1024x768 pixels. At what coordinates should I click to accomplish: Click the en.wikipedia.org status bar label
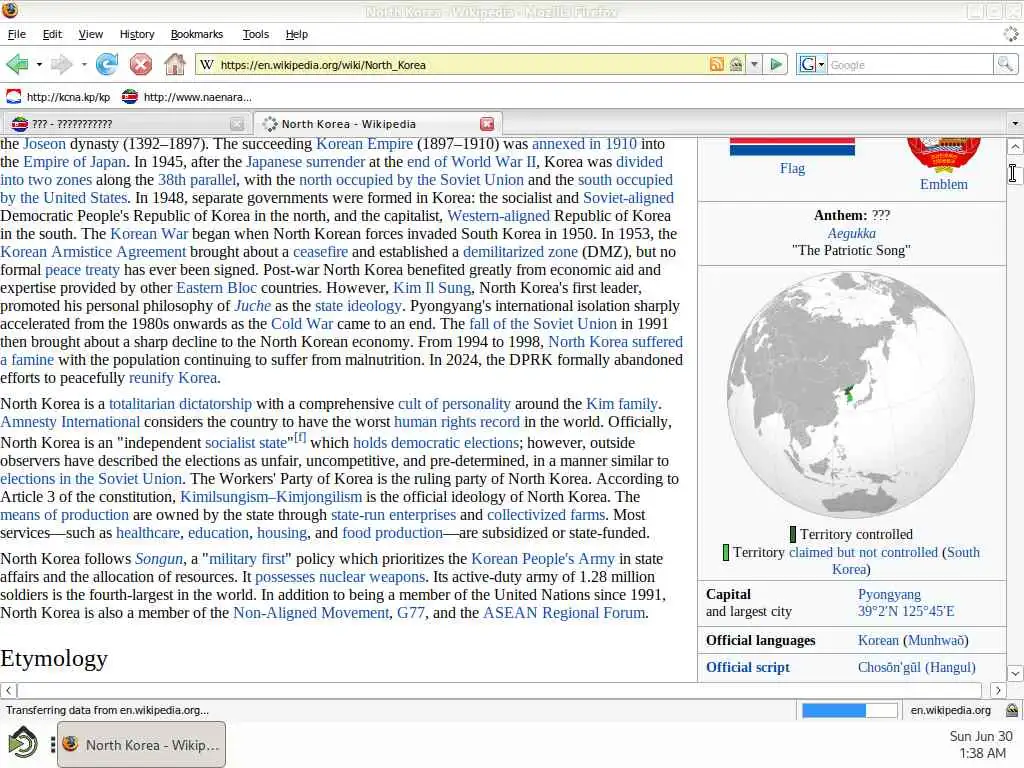pyautogui.click(x=950, y=710)
